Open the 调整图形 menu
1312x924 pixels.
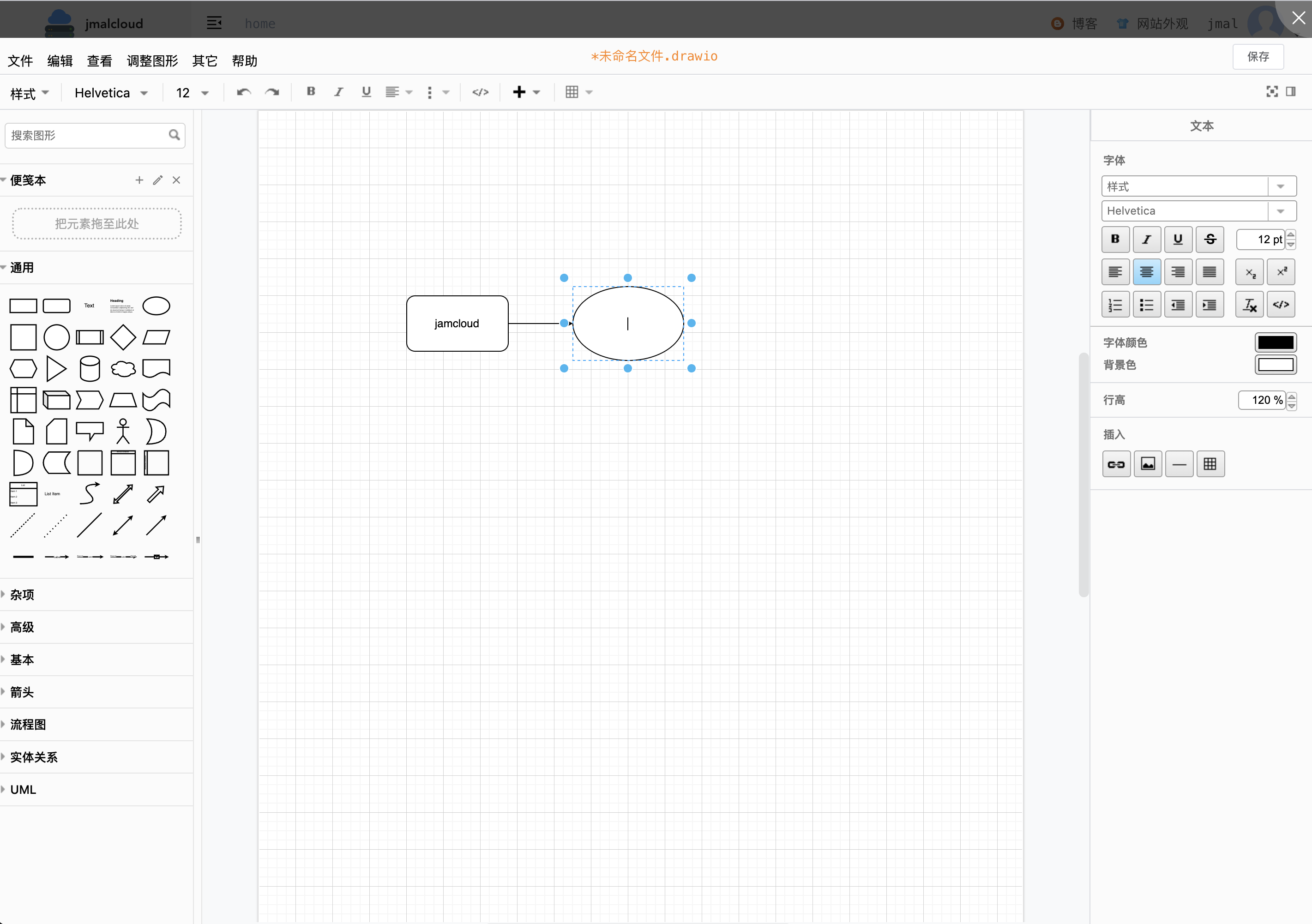click(152, 61)
